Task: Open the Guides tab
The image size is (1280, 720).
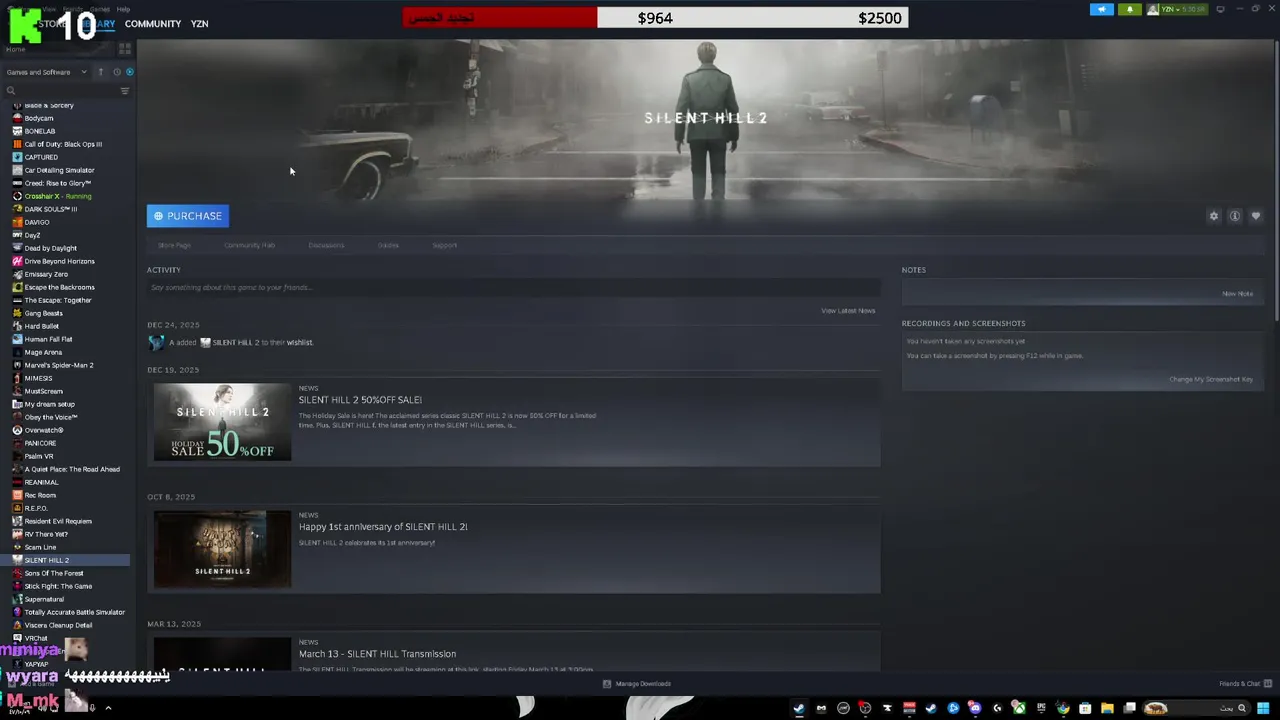Action: [x=388, y=245]
